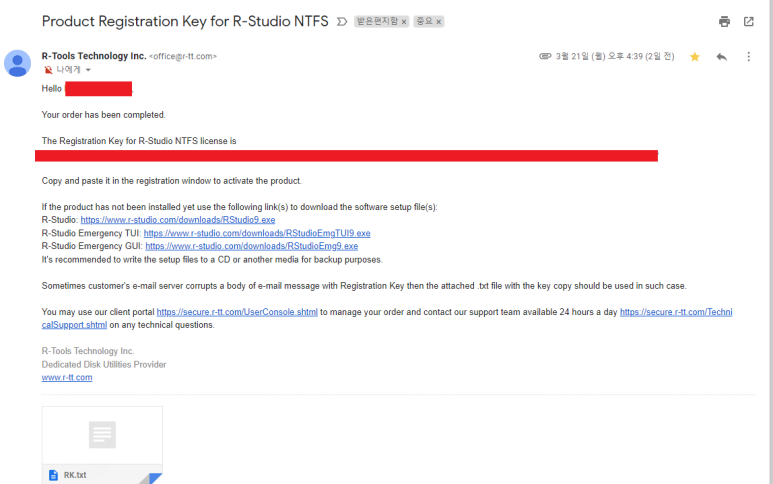Click the office@r-tt.com sender address
Viewport: 773px width, 484px height.
(183, 57)
